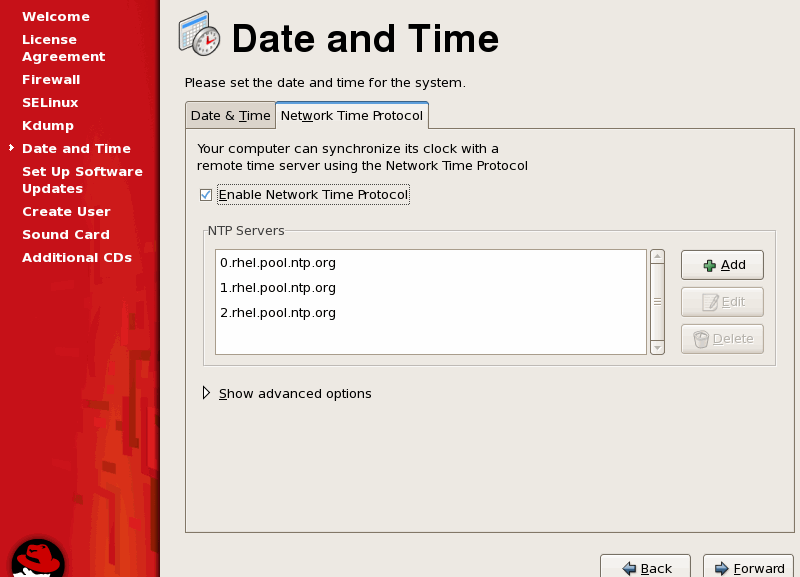Click the pencil Edit icon
800x577 pixels.
point(709,302)
